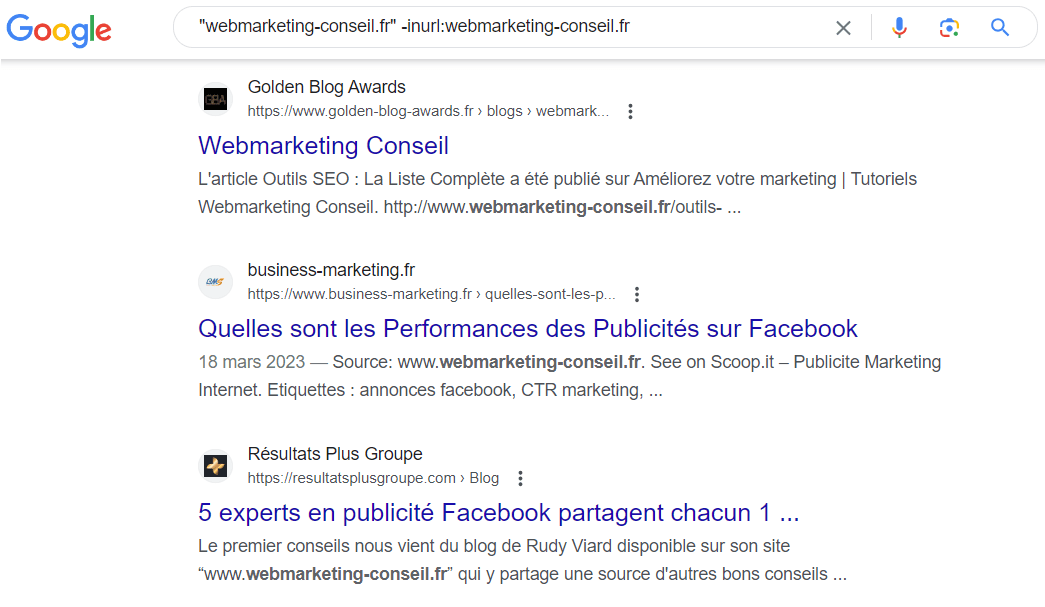
Task: Open Google Lens image search icon
Action: pyautogui.click(x=949, y=27)
